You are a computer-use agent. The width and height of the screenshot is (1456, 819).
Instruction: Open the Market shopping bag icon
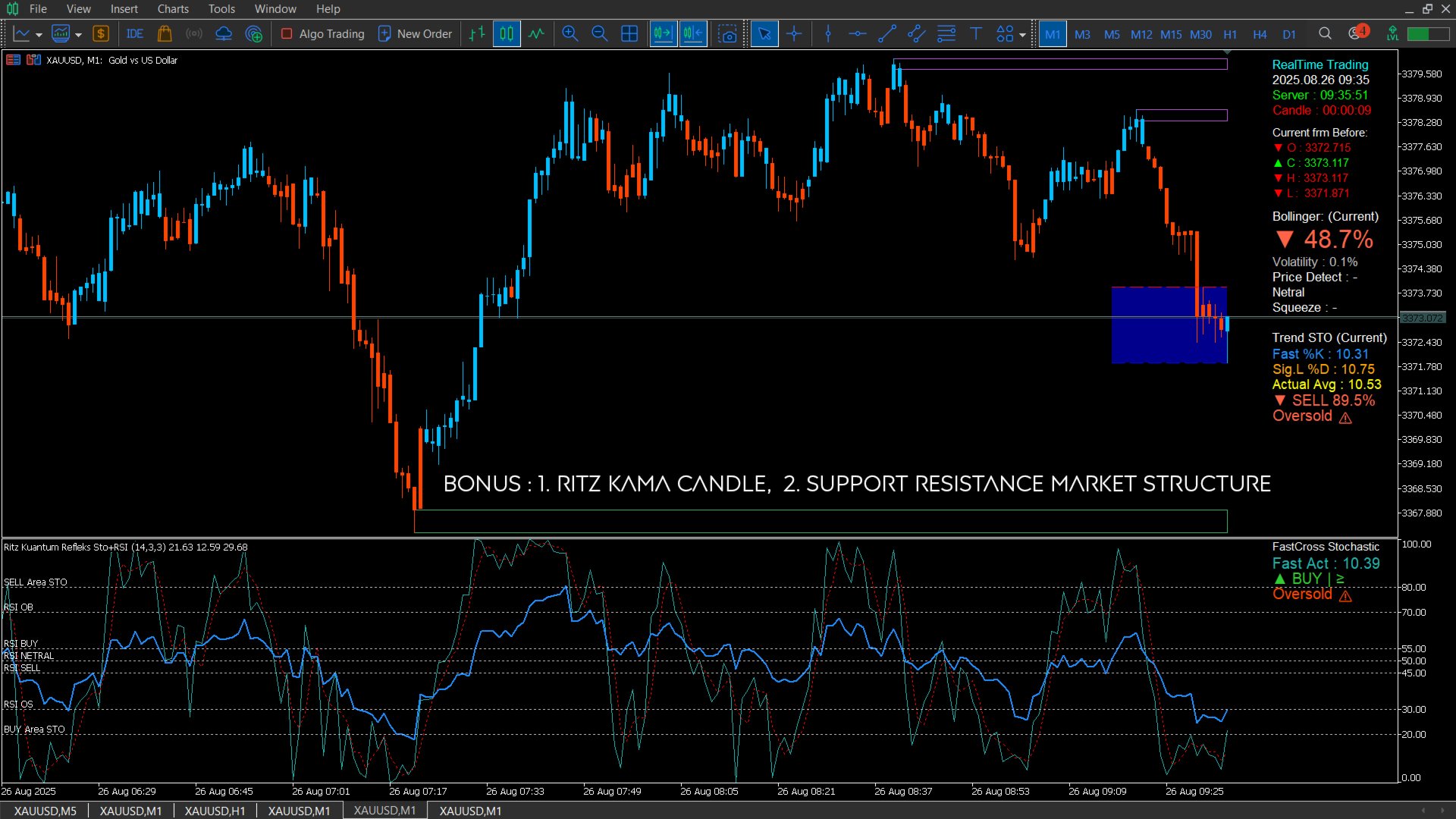165,34
